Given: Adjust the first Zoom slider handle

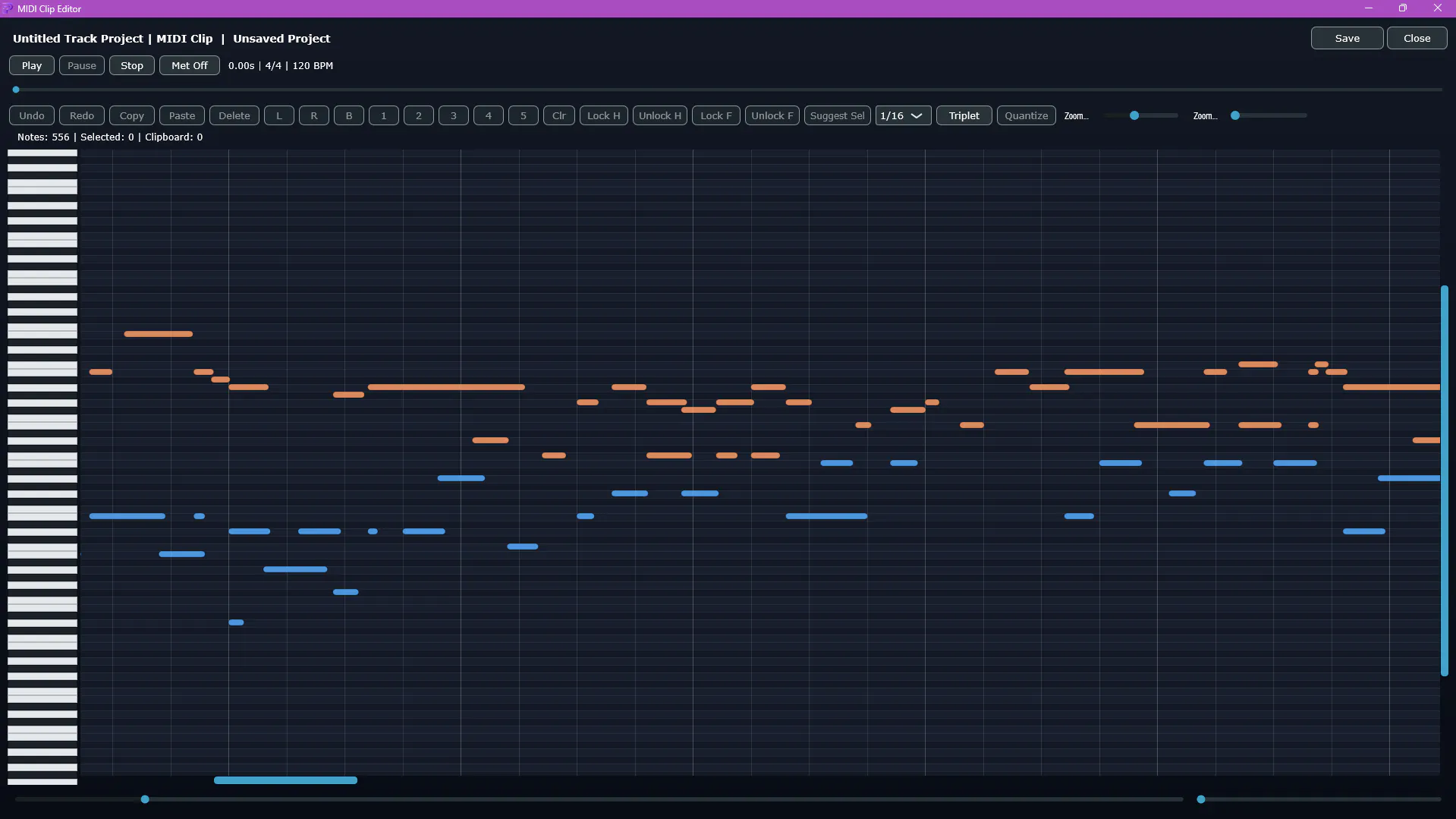Looking at the screenshot, I should tap(1134, 115).
